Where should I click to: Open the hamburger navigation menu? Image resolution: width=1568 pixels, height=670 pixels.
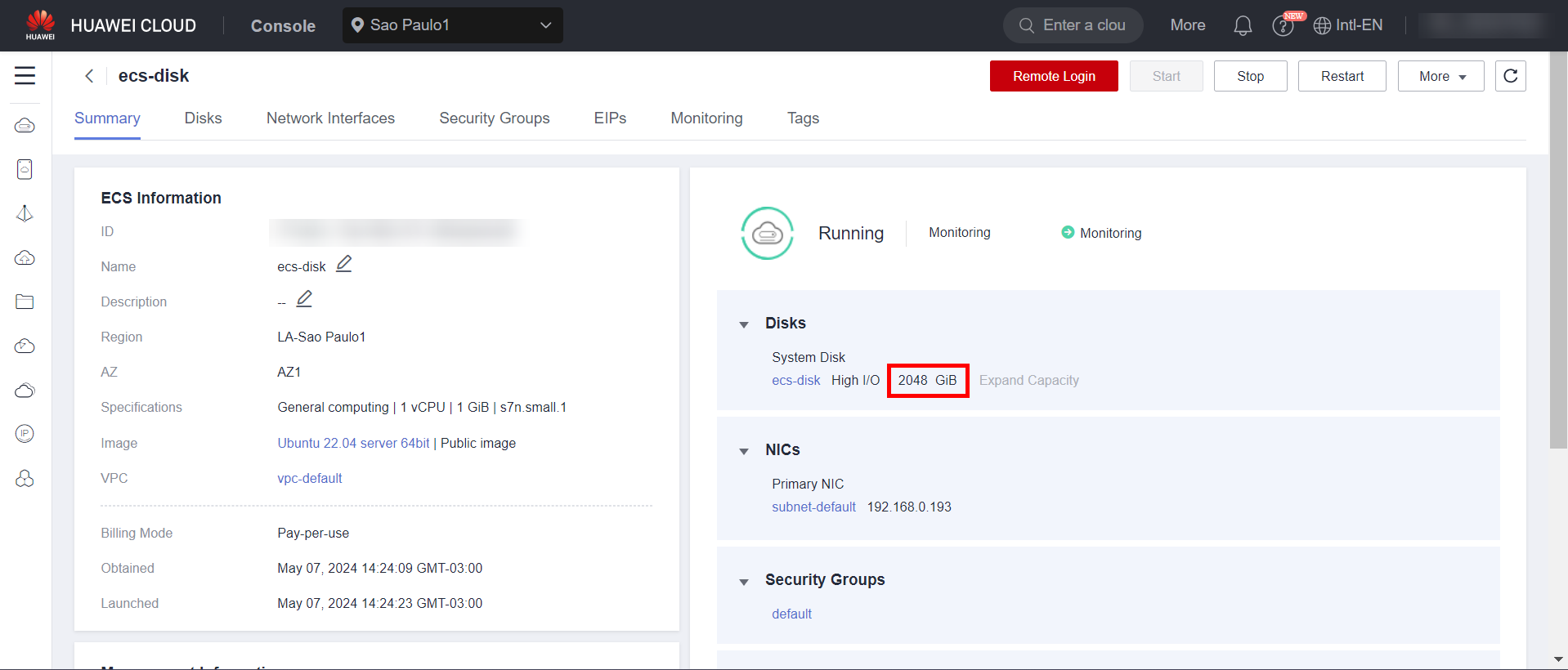click(25, 76)
